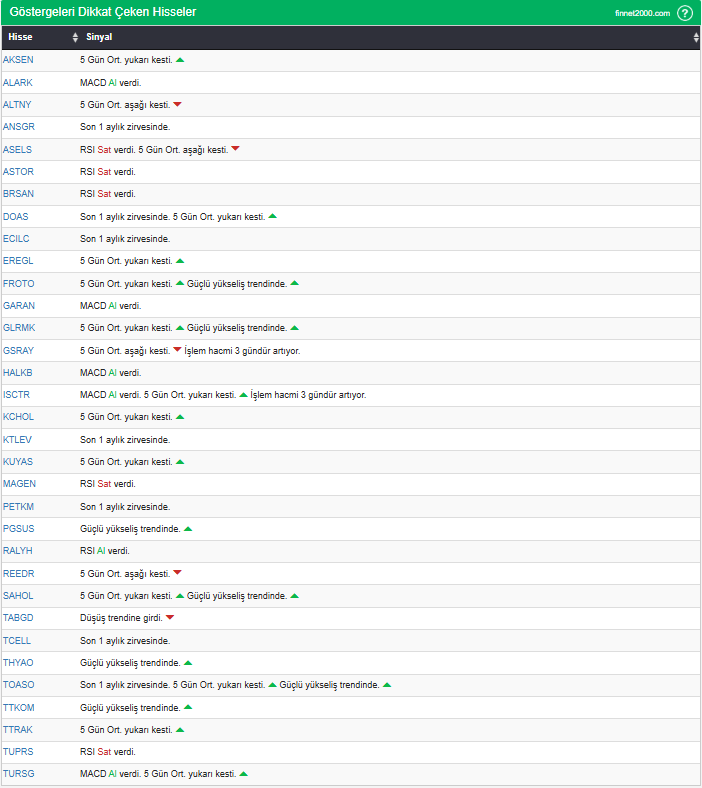Click green up arrow in PGSUS row
The height and width of the screenshot is (788, 702).
pos(188,528)
